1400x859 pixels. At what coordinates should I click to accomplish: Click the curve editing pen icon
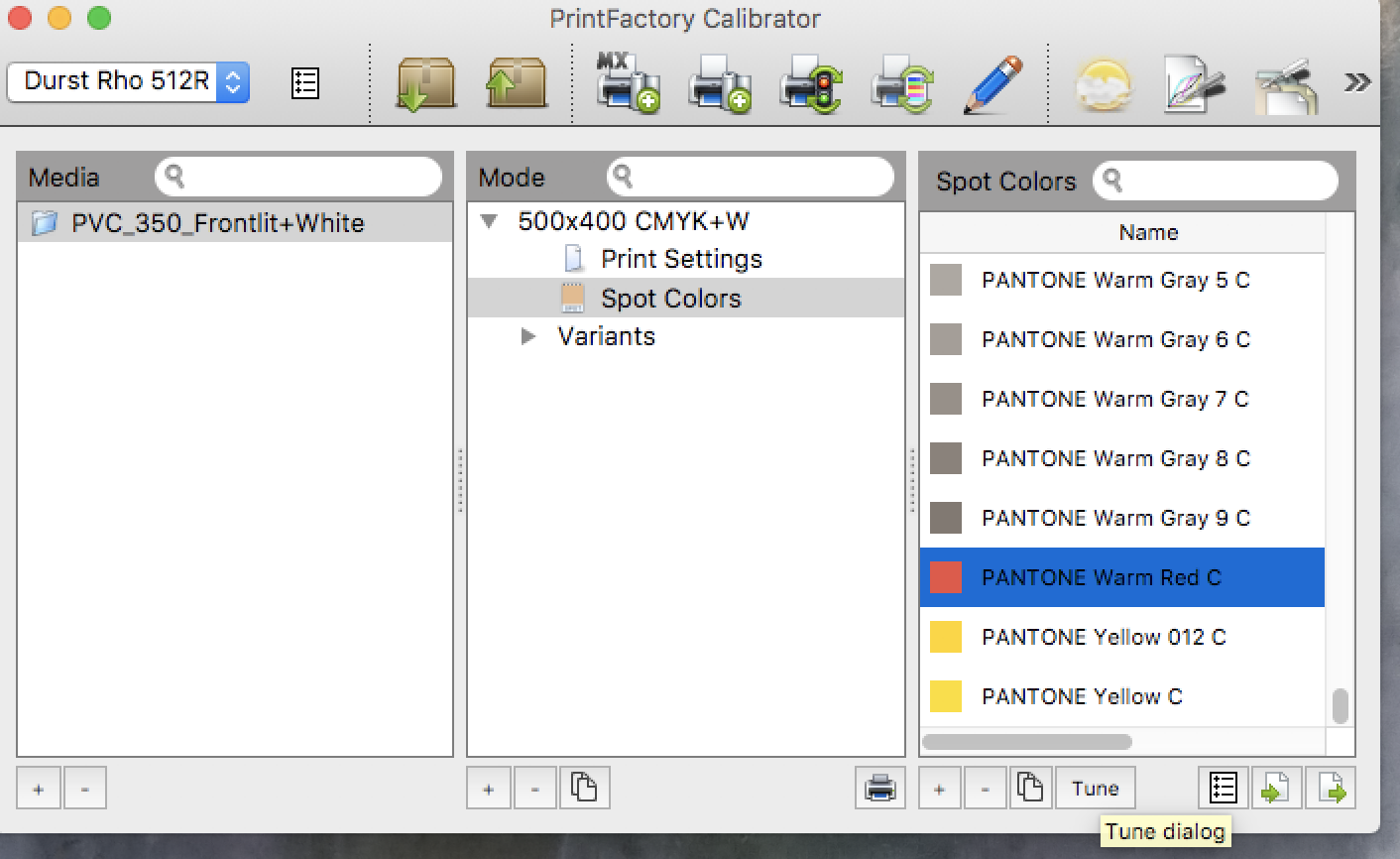pyautogui.click(x=1194, y=84)
